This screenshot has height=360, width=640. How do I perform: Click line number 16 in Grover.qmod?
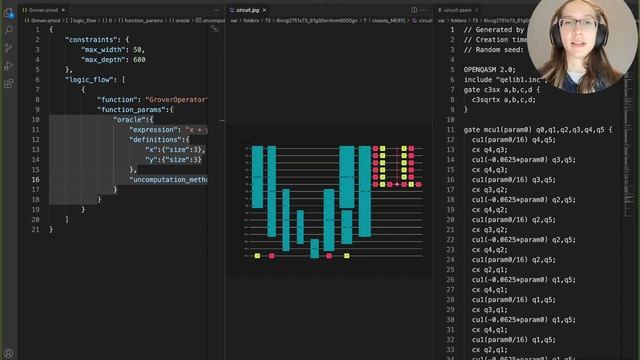click(36, 180)
